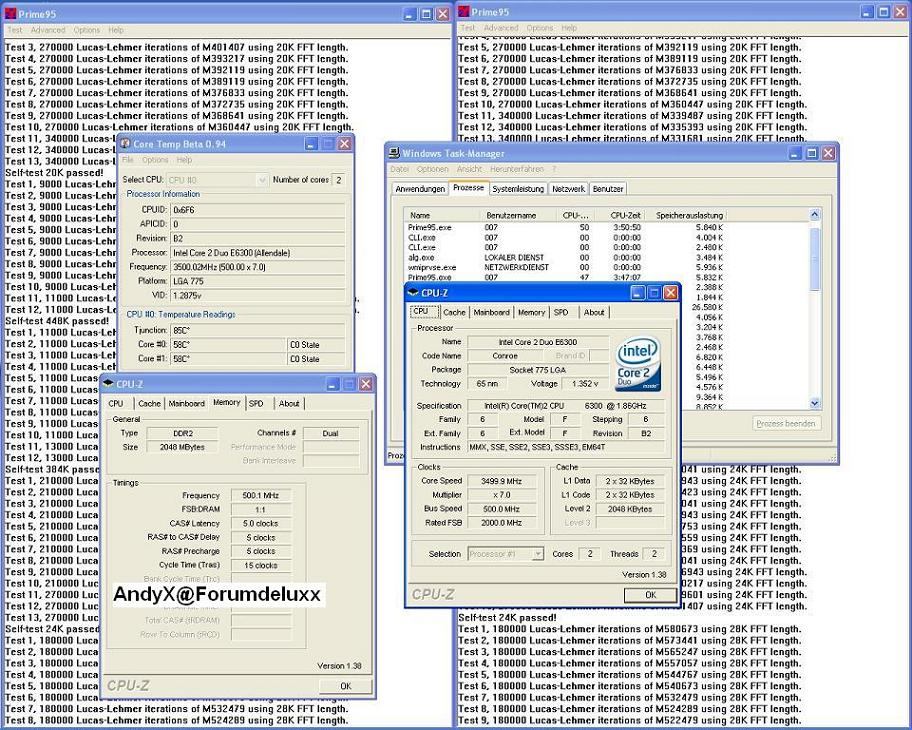Open the Optionen menu in Task-Manager
Viewport: 912px width, 730px height.
433,169
